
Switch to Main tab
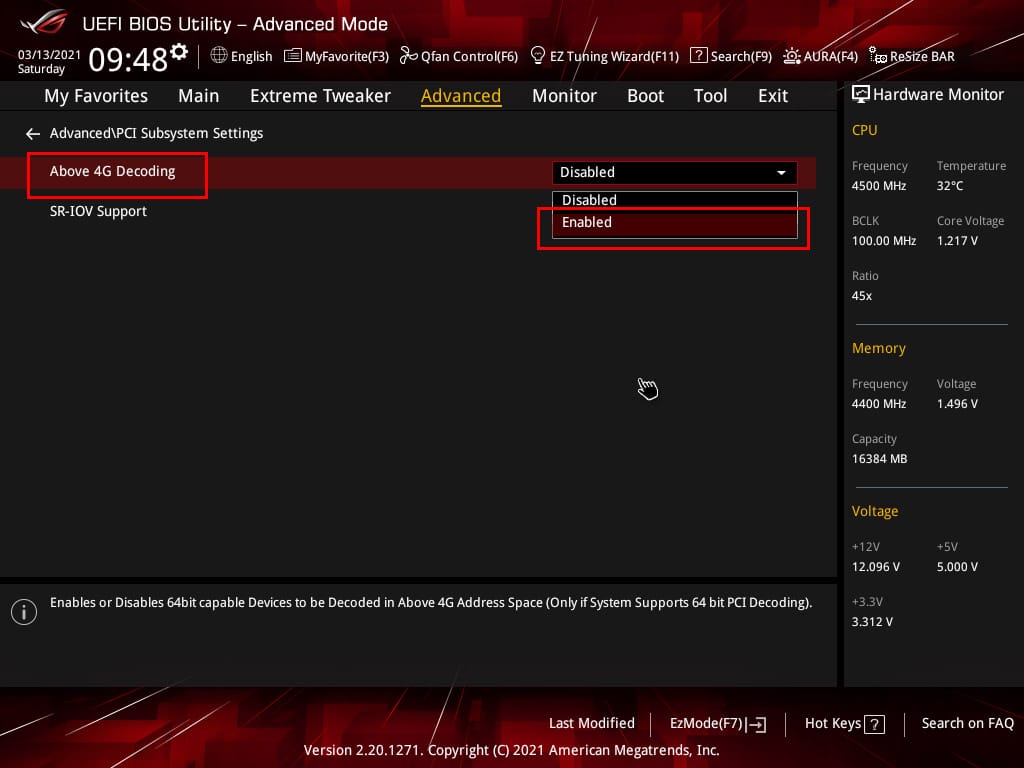[199, 96]
